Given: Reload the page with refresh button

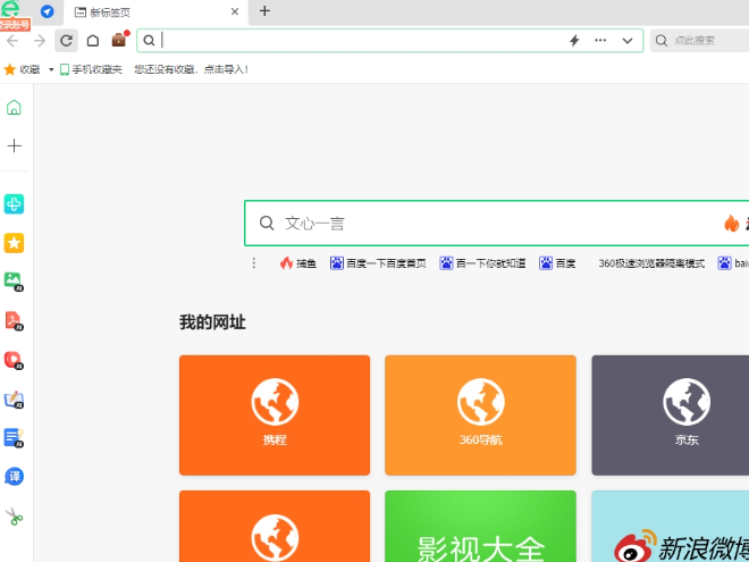Looking at the screenshot, I should (66, 41).
